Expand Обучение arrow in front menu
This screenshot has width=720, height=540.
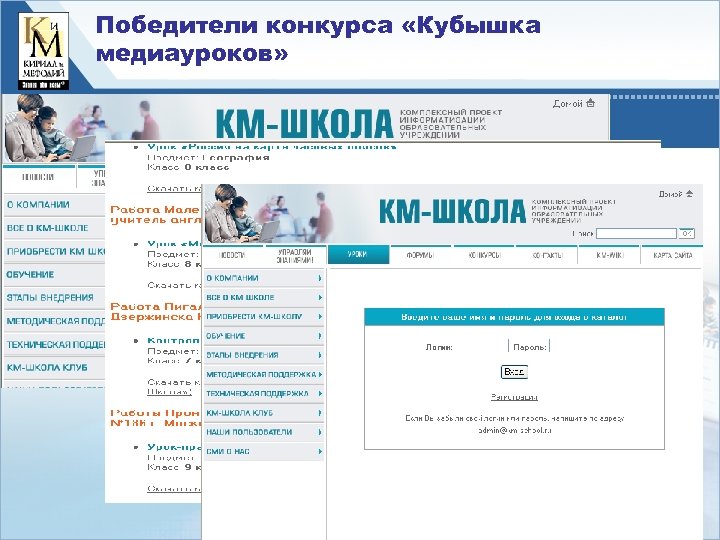pos(320,336)
